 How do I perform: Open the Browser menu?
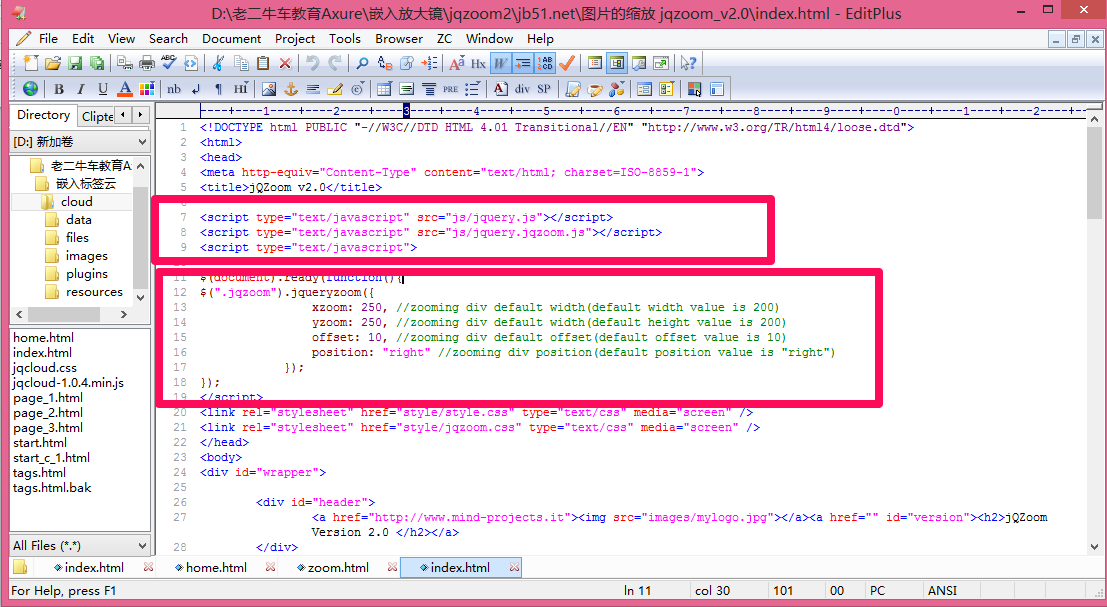(399, 39)
